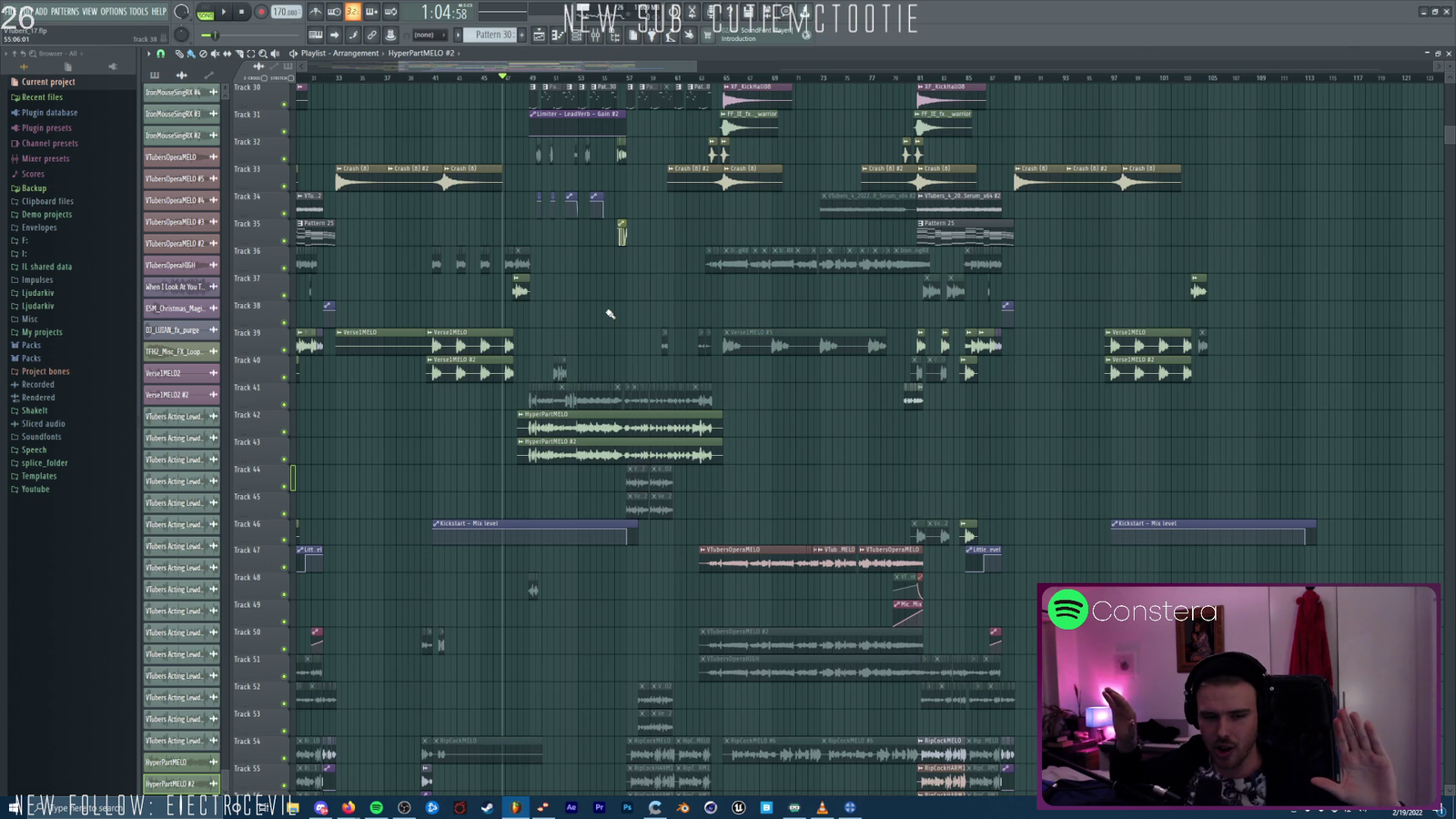Select the playlist Mute tool
Viewport: 1456px width, 819px height.
click(x=215, y=54)
